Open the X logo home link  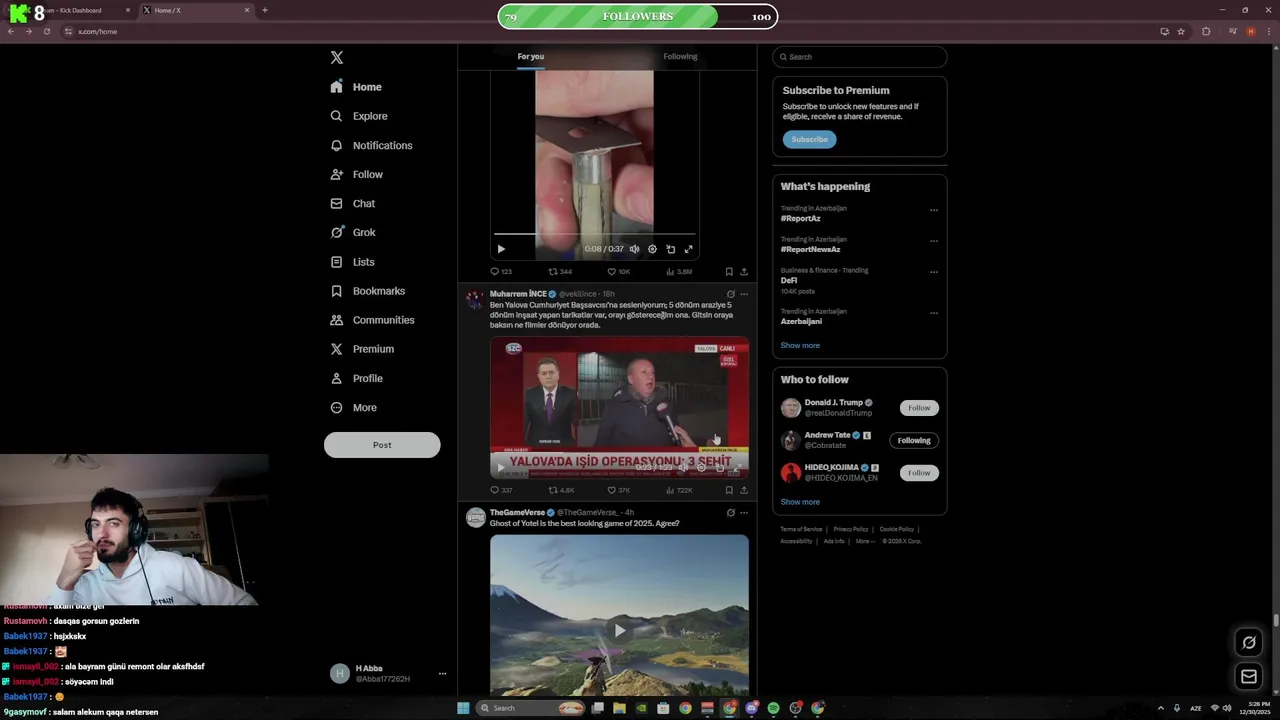pyautogui.click(x=337, y=58)
